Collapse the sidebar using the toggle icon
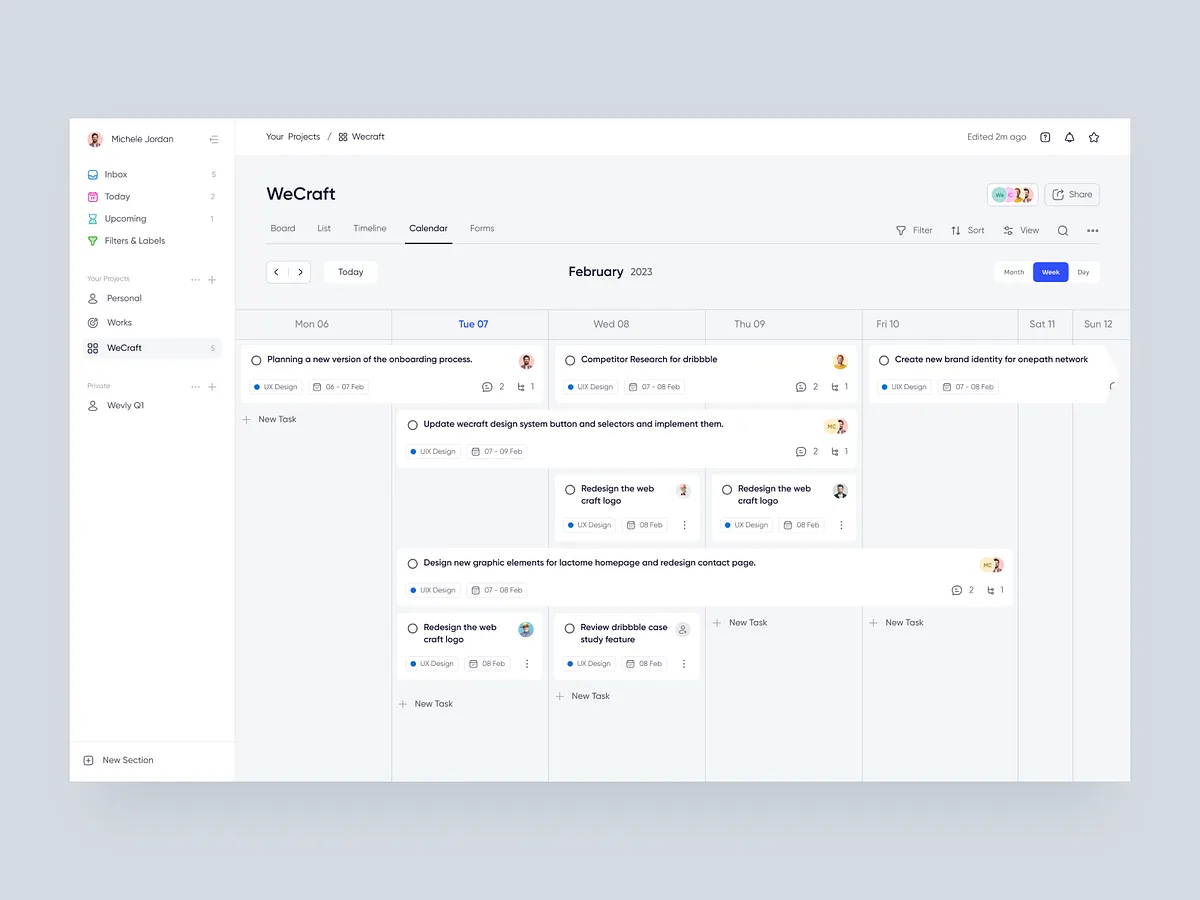The image size is (1200, 900). [x=213, y=139]
